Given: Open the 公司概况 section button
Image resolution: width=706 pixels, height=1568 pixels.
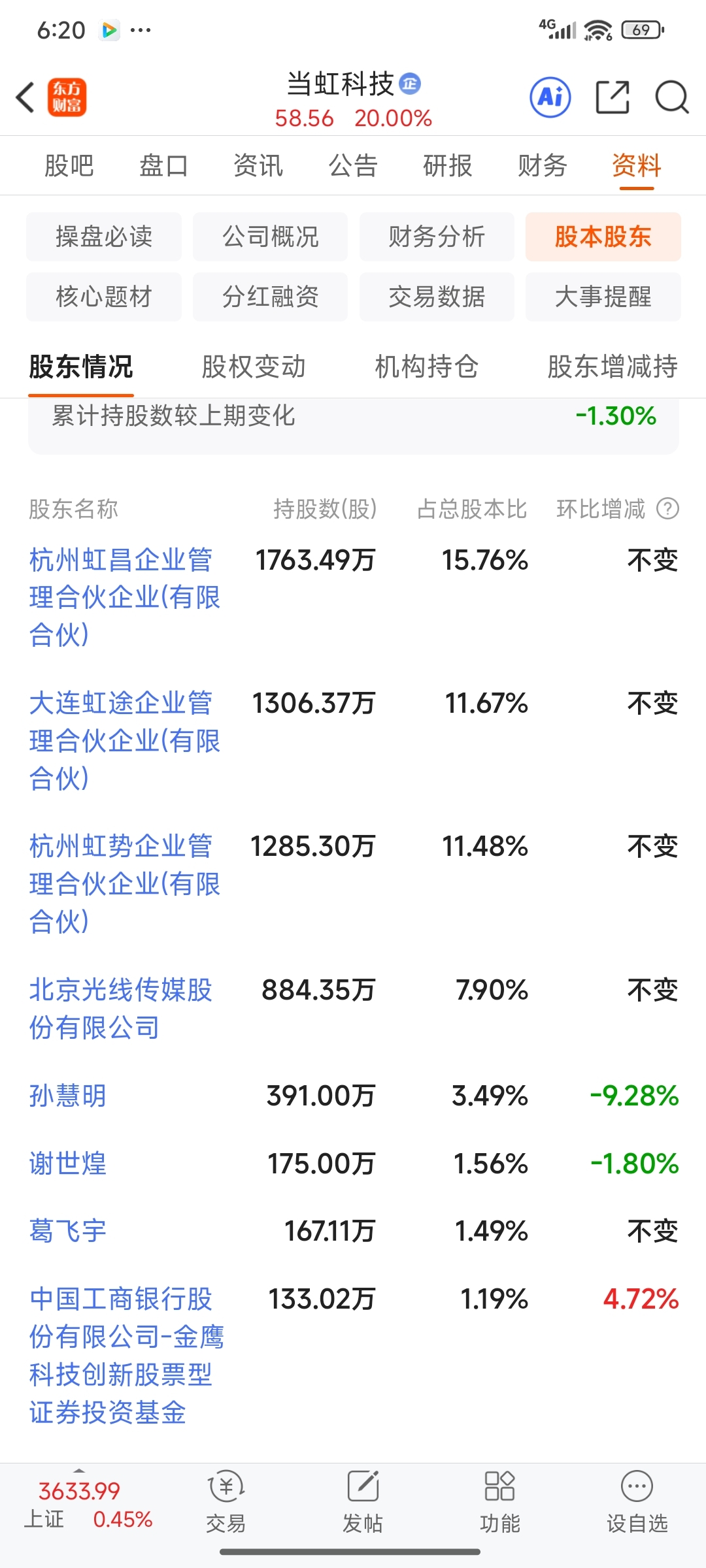Looking at the screenshot, I should coord(270,237).
